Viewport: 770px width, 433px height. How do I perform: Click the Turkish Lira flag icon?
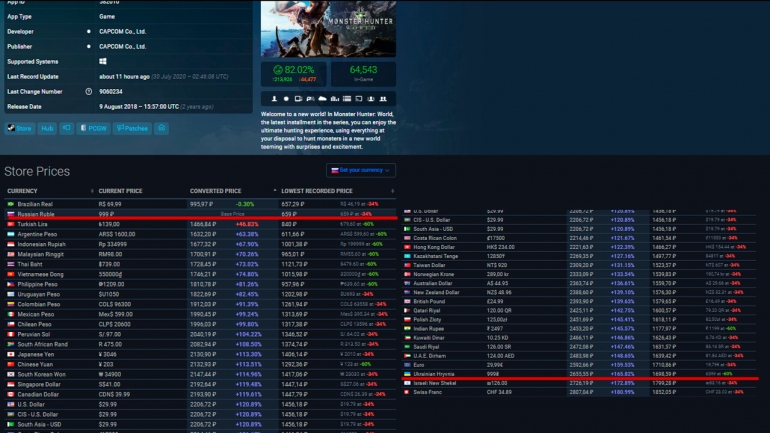(11, 224)
